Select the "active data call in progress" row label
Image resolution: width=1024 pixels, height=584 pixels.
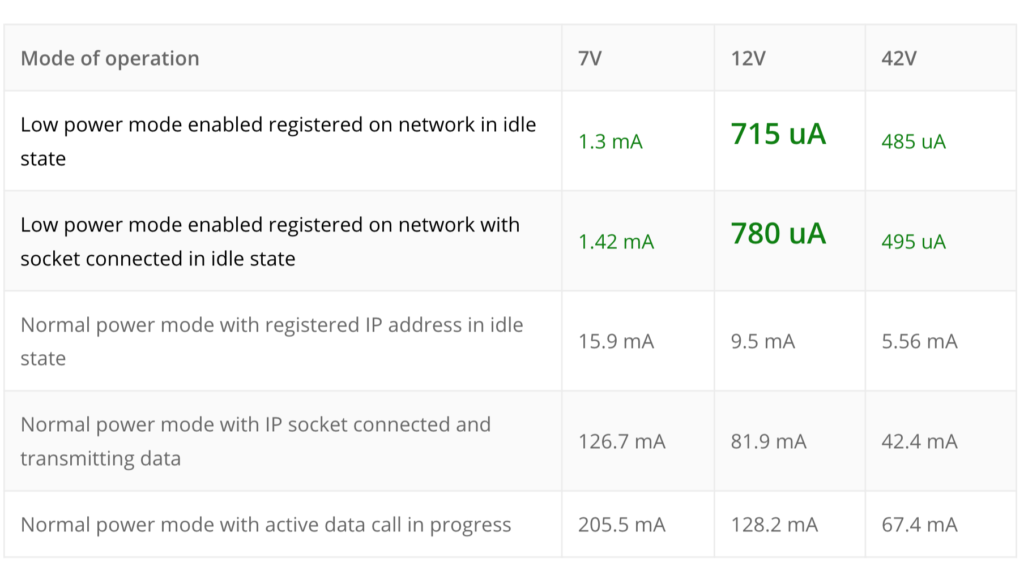click(266, 525)
